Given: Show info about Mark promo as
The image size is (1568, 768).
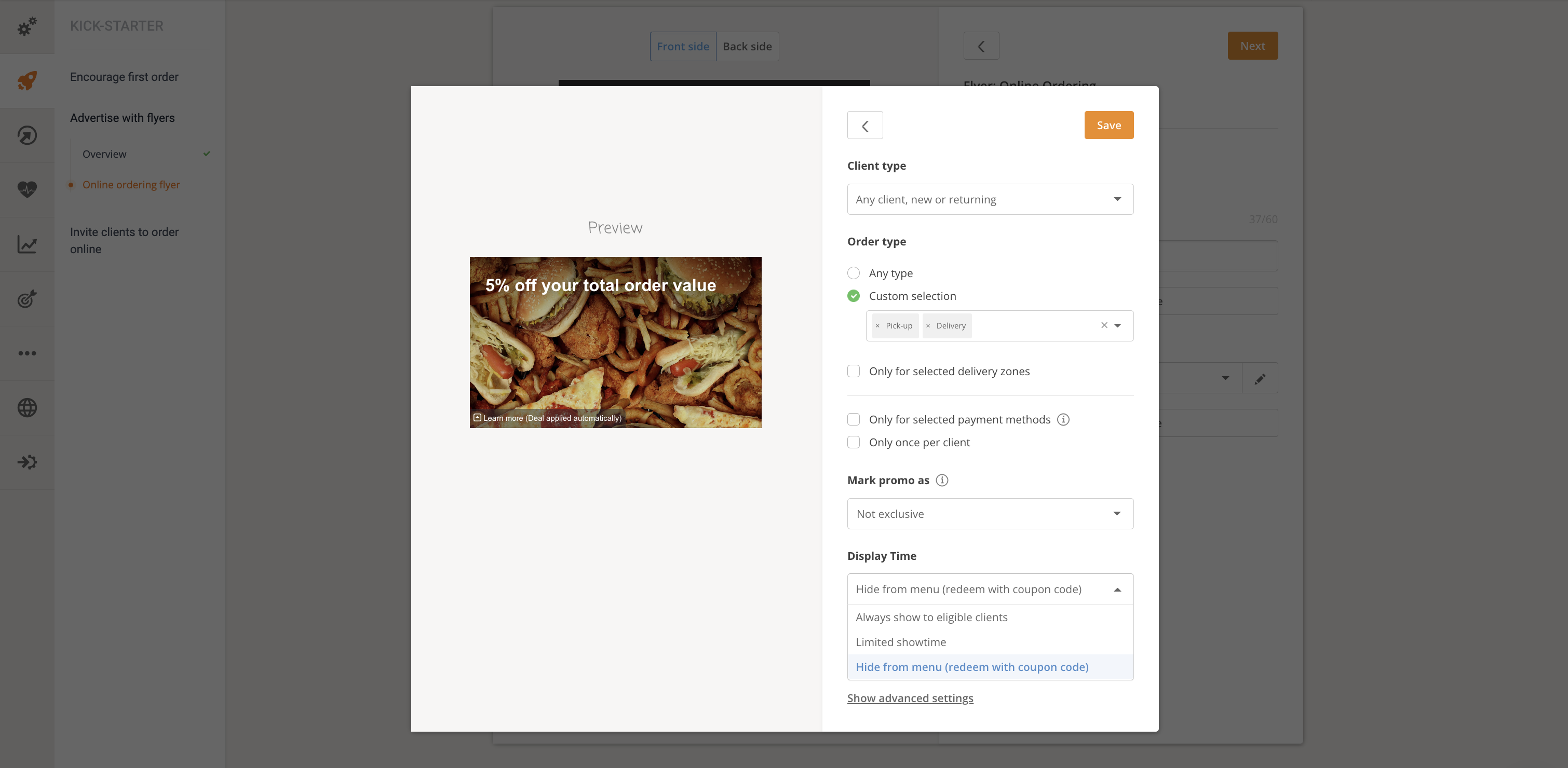Looking at the screenshot, I should (942, 480).
